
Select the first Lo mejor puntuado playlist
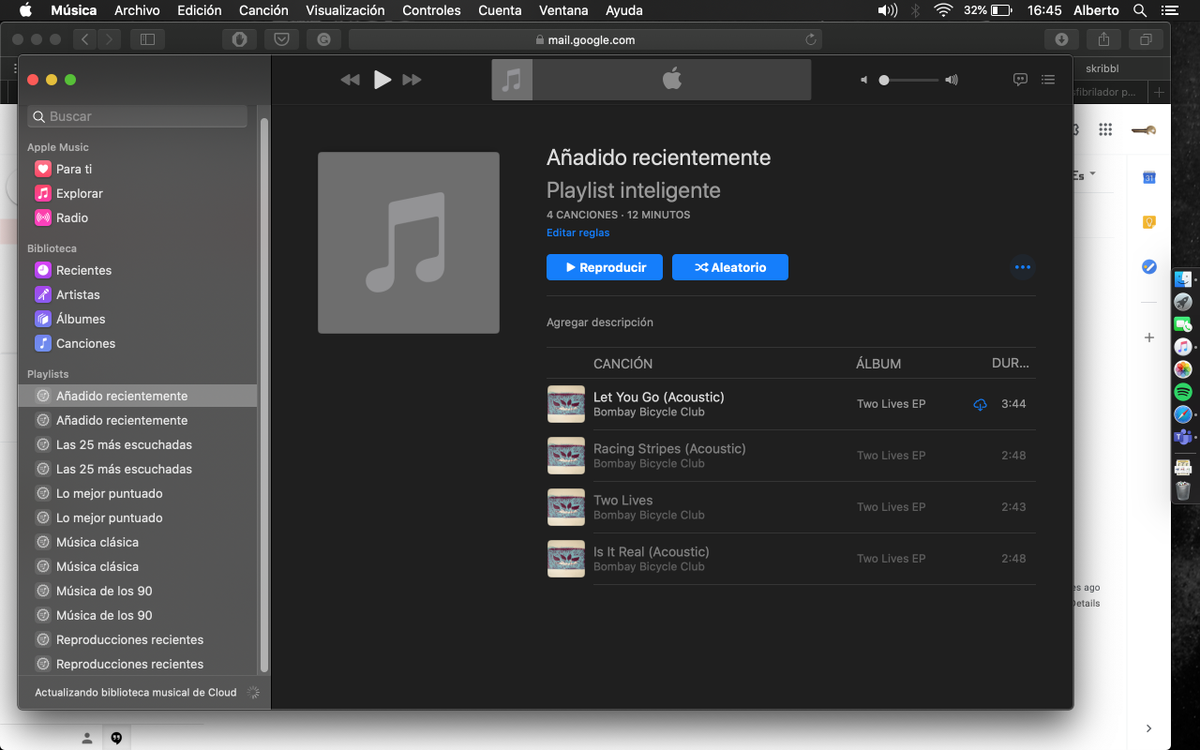coord(137,493)
